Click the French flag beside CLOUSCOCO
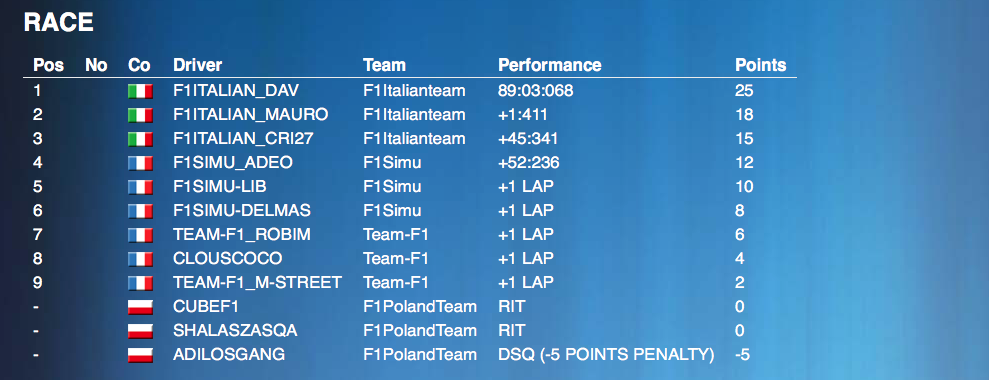Image resolution: width=989 pixels, height=380 pixels. (x=140, y=259)
